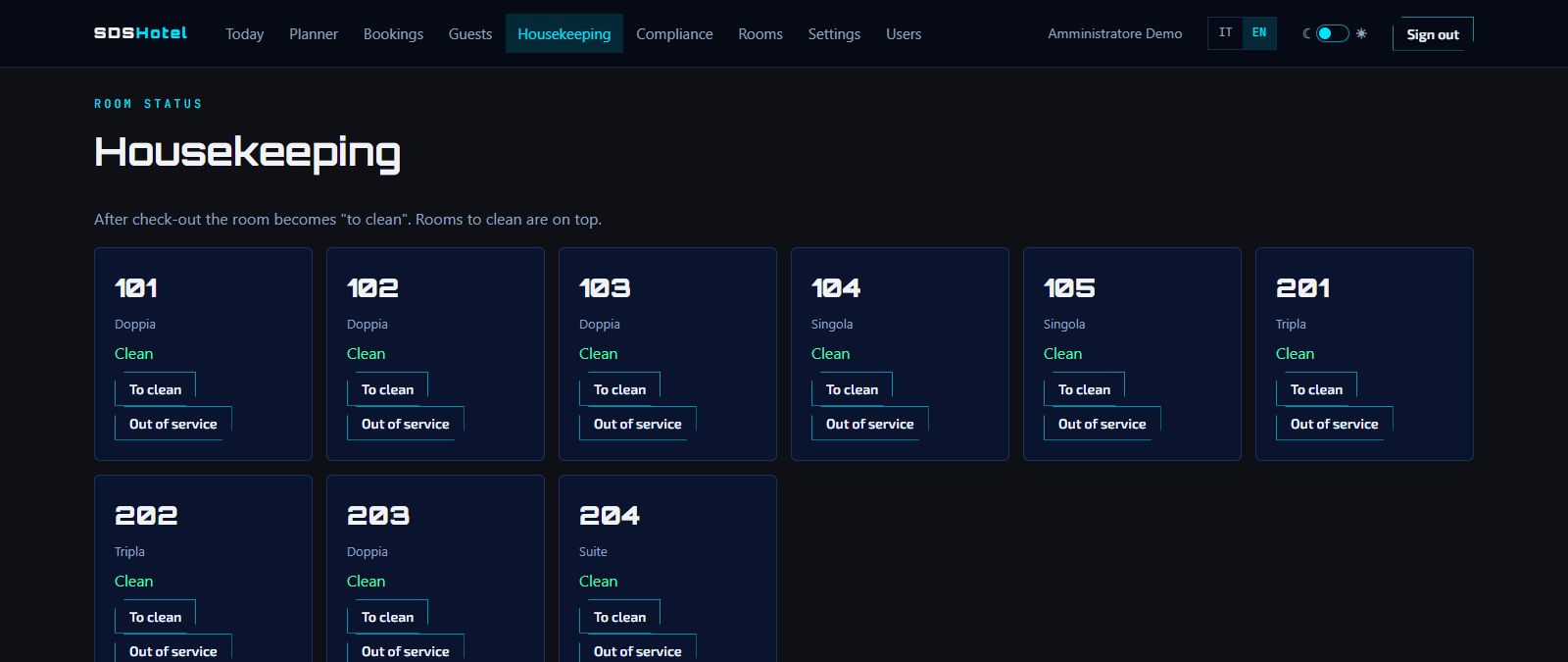This screenshot has width=1568, height=662.
Task: Mark room 101 as To clean
Action: point(155,389)
